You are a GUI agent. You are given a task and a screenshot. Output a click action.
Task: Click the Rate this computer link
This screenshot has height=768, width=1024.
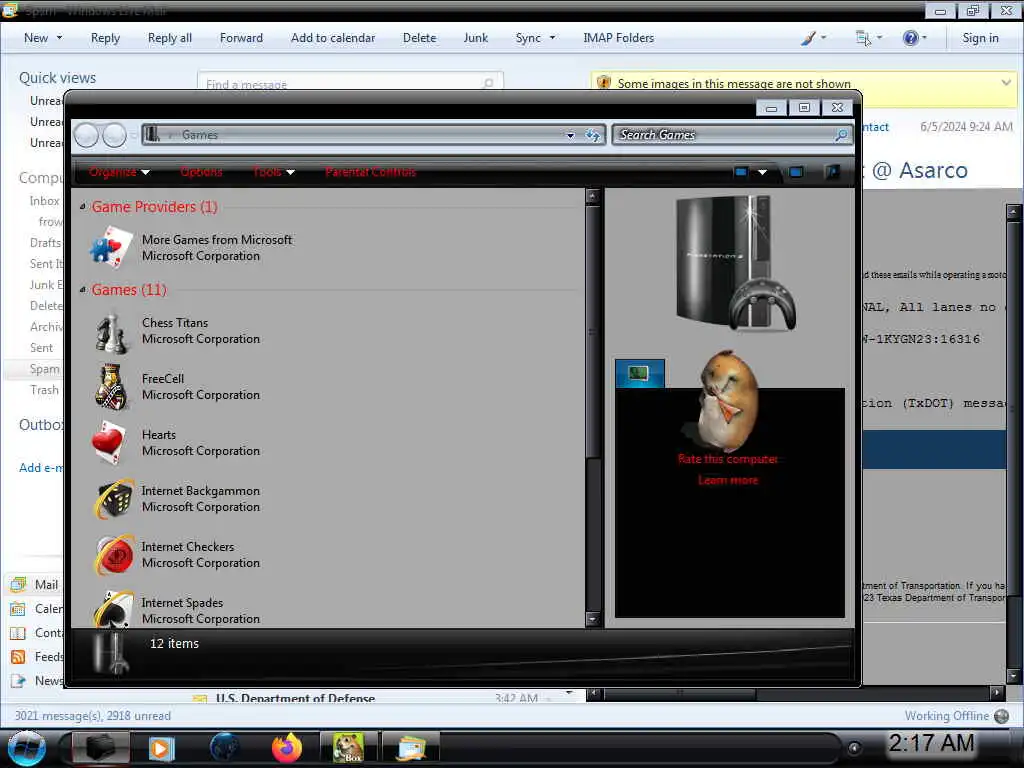click(728, 459)
